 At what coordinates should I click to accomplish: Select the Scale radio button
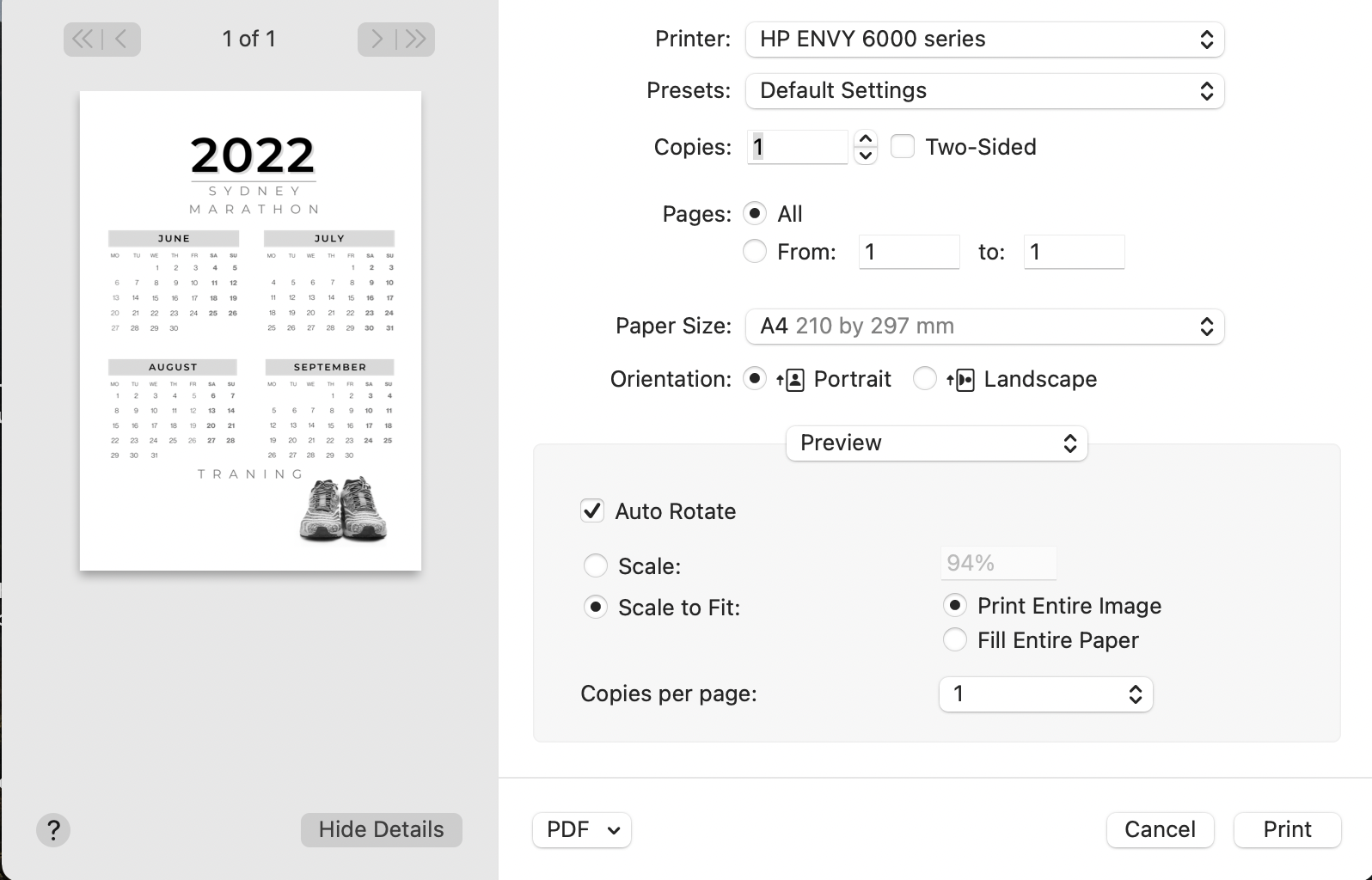pos(596,566)
